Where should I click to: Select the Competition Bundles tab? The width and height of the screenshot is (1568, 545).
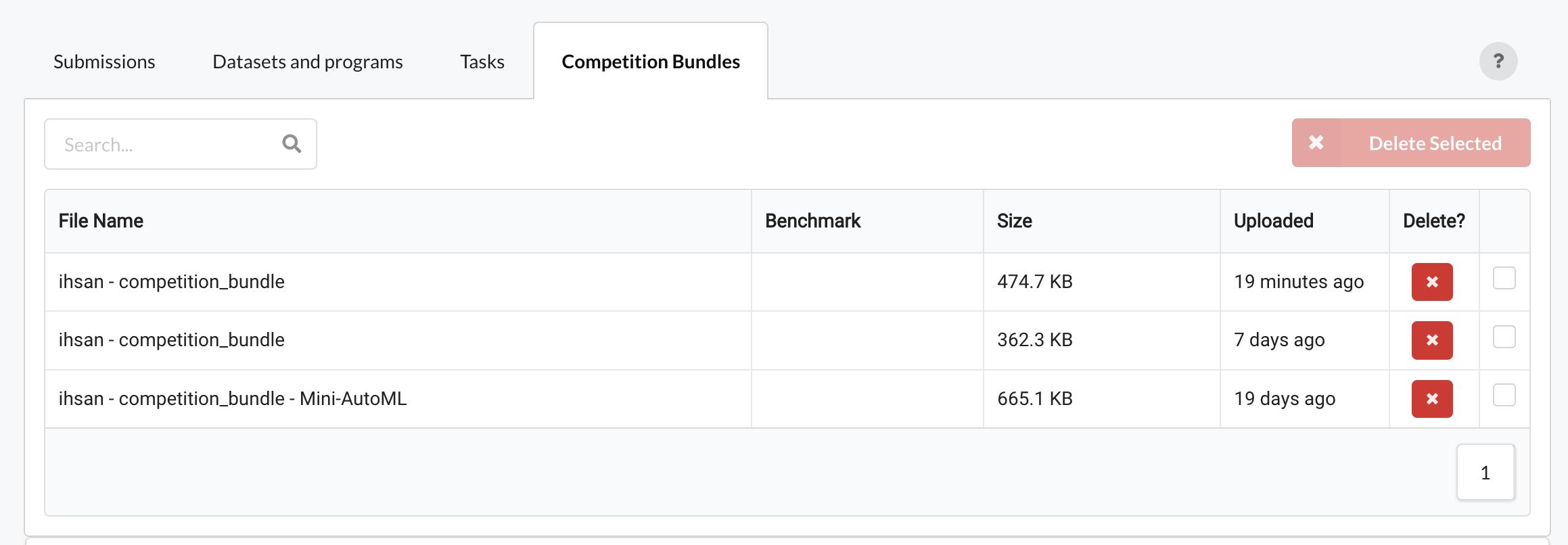tap(650, 62)
